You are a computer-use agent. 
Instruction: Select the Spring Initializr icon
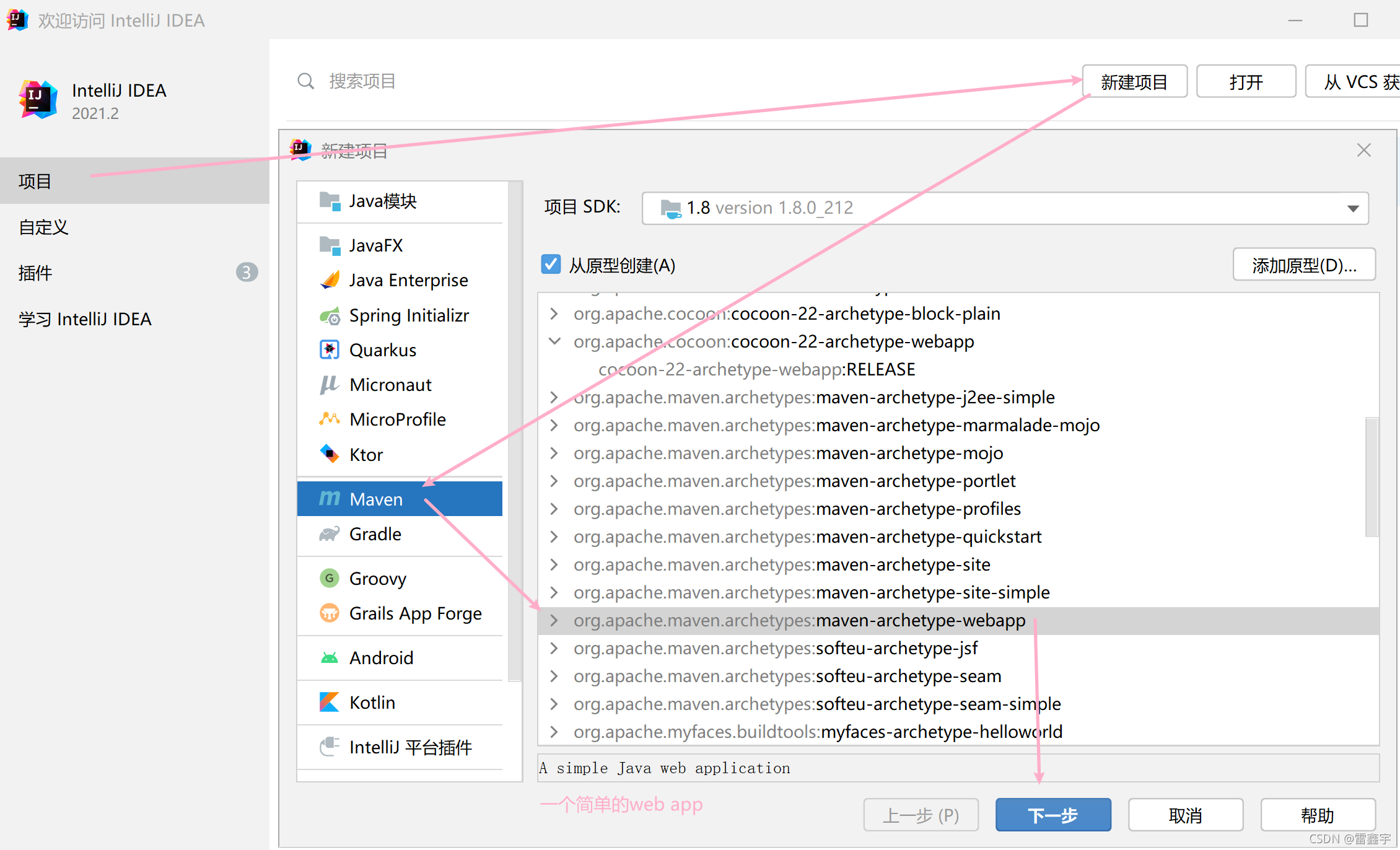[330, 316]
